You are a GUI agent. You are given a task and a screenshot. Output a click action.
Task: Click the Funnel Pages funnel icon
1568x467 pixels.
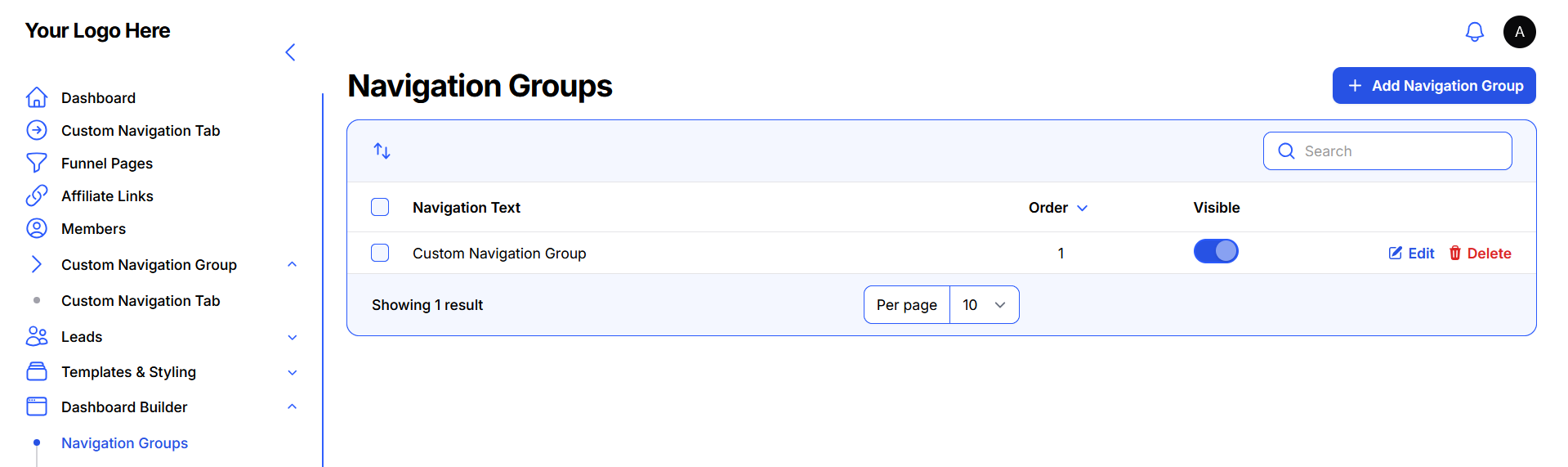tap(37, 164)
